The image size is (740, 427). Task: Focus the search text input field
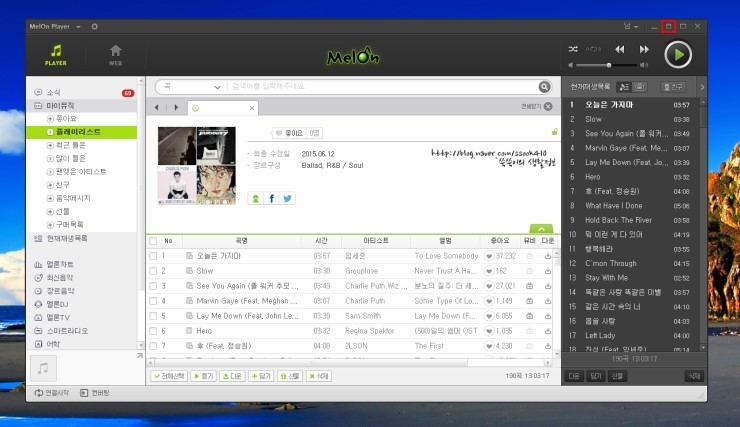(x=382, y=86)
